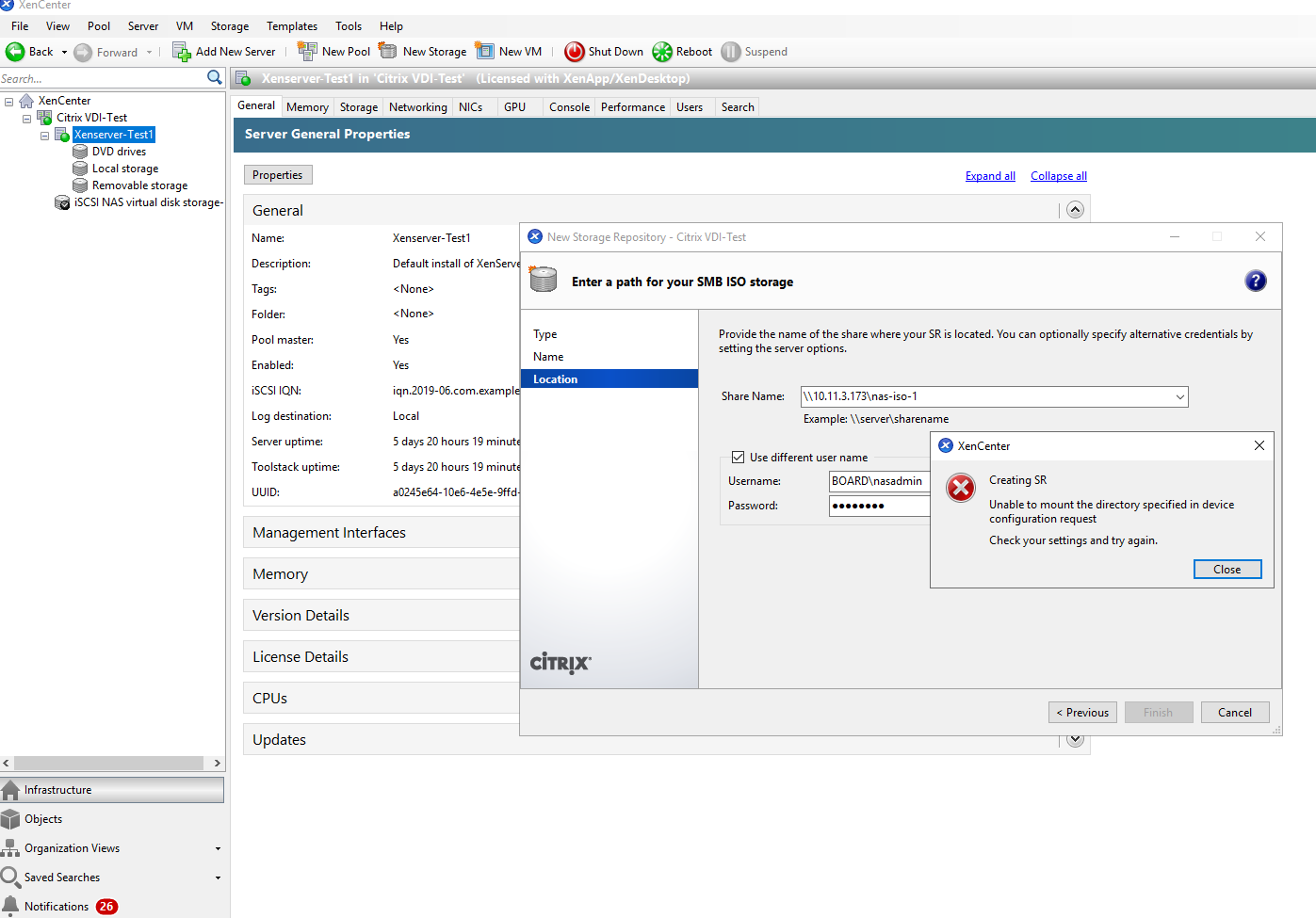Open the wizard help question mark icon

(x=1256, y=281)
